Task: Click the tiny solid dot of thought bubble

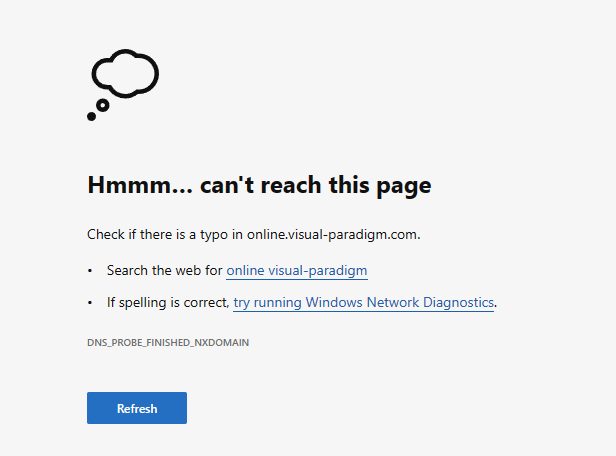Action: [92, 117]
